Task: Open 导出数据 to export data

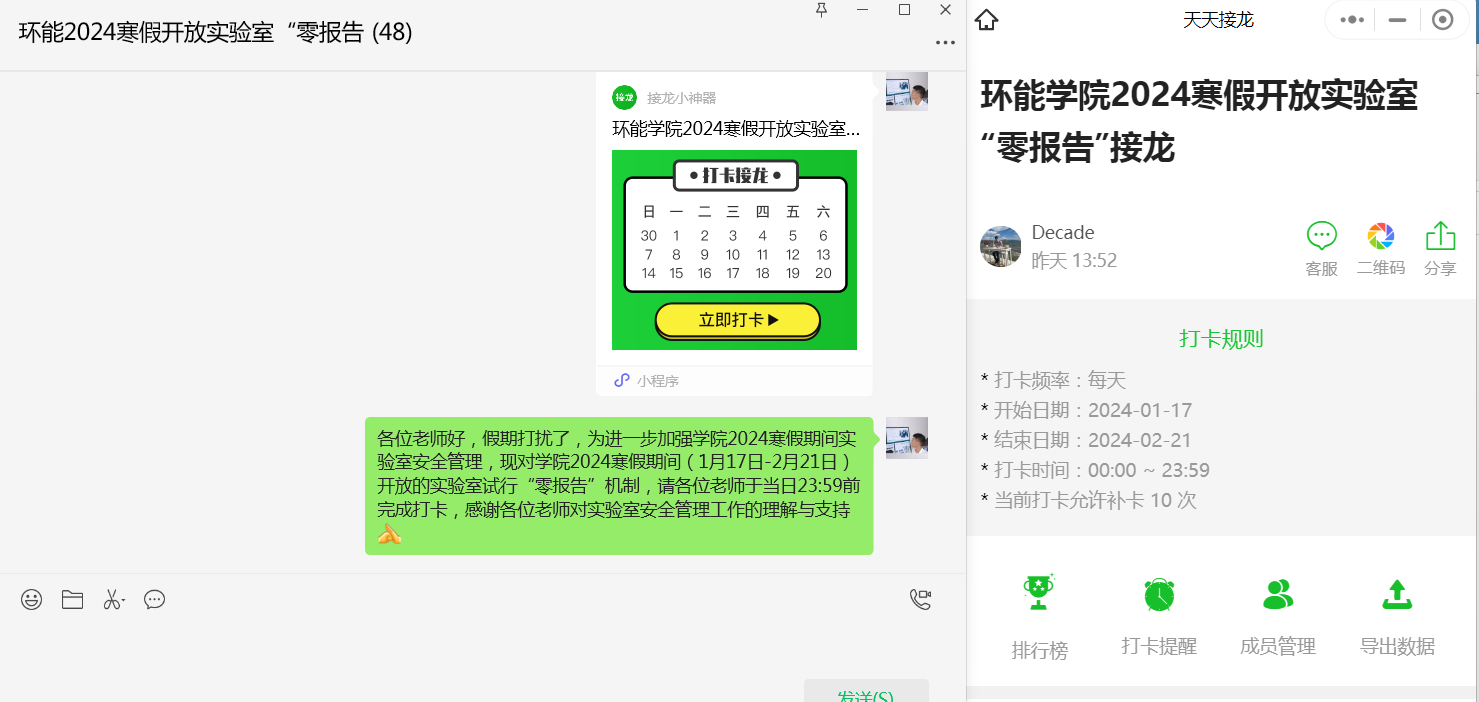Action: pos(1397,612)
